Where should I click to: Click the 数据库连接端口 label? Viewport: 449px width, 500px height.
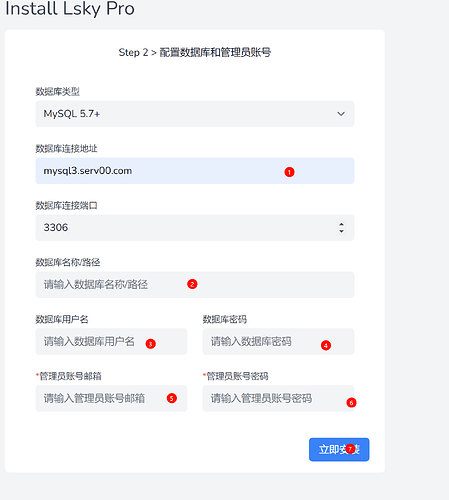66,206
